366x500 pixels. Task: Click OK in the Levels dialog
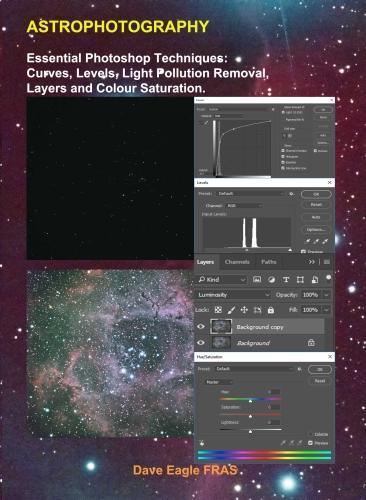pos(316,194)
